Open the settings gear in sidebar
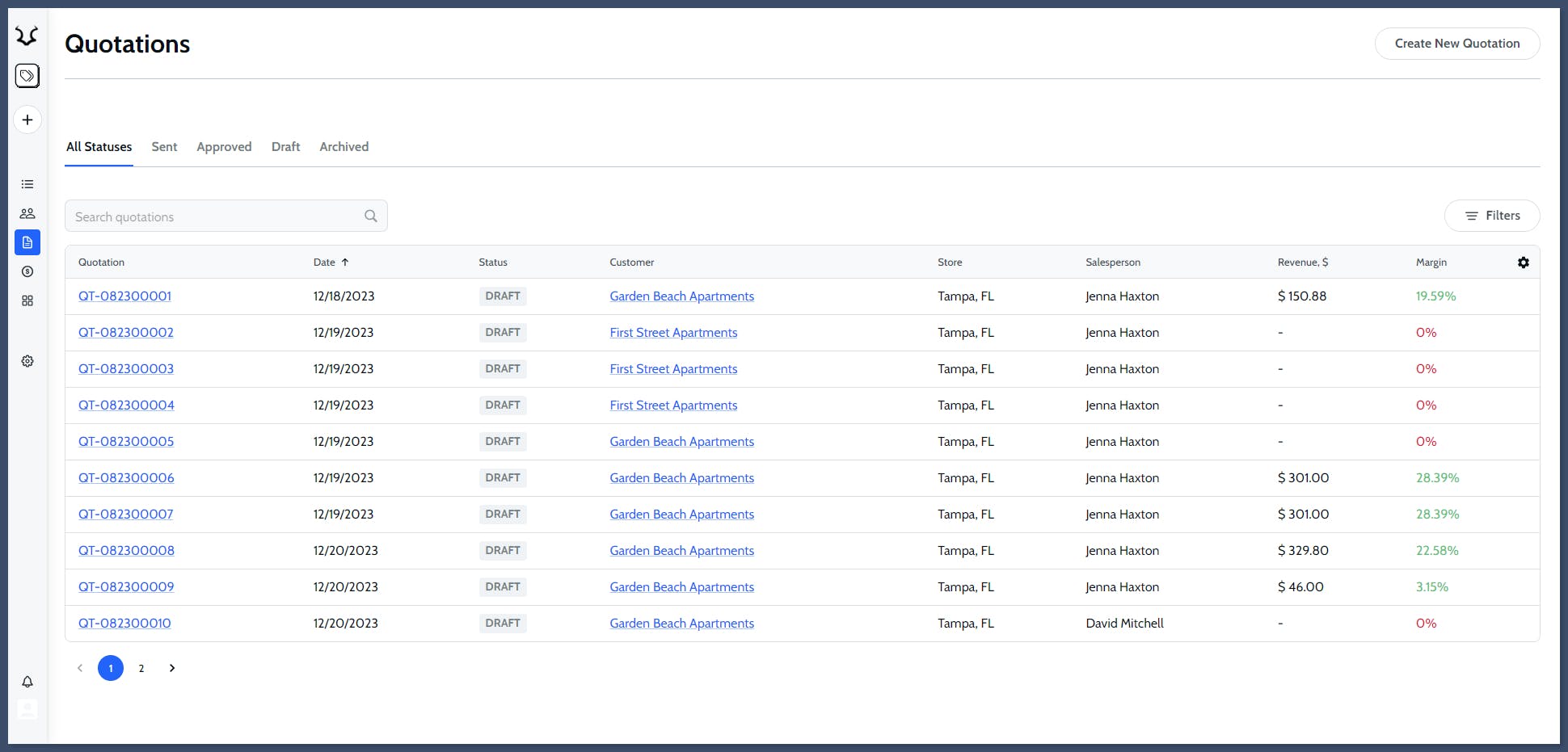This screenshot has width=1568, height=752. coord(27,361)
